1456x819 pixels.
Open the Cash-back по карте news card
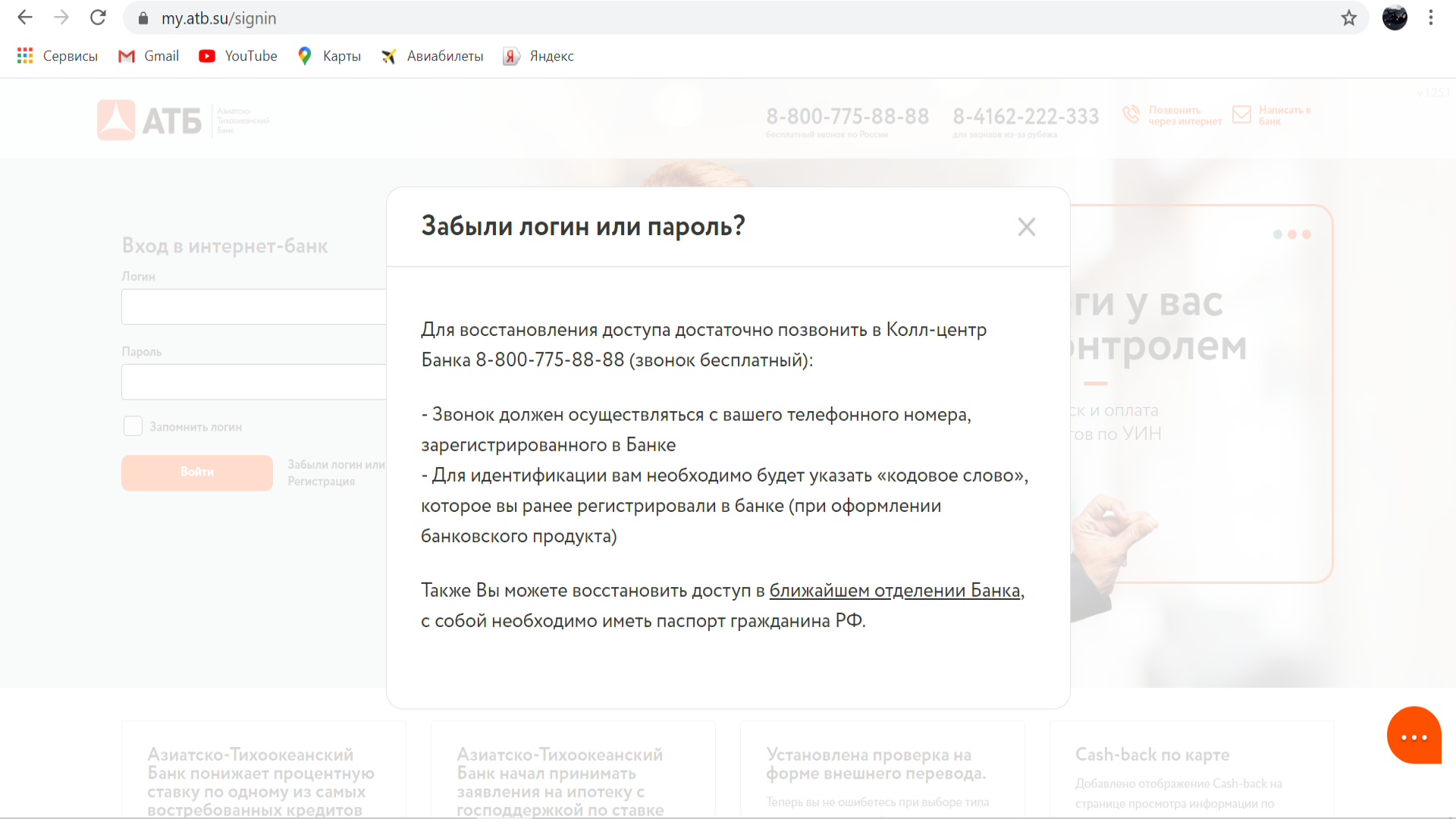[x=1192, y=770]
